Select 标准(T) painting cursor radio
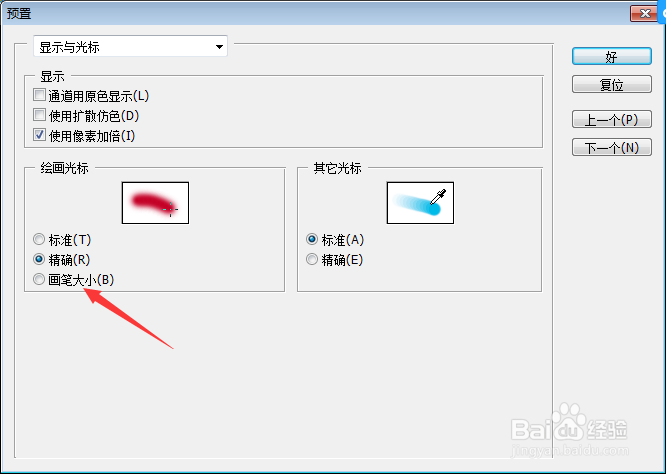666x474 pixels. 39,239
